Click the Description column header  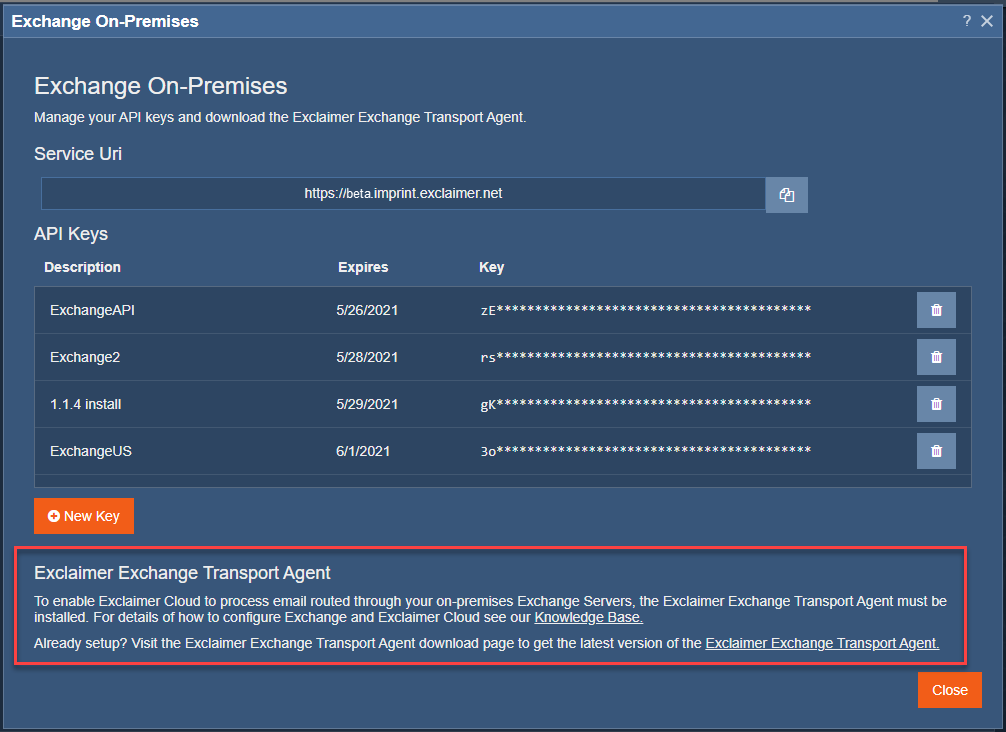click(x=82, y=267)
